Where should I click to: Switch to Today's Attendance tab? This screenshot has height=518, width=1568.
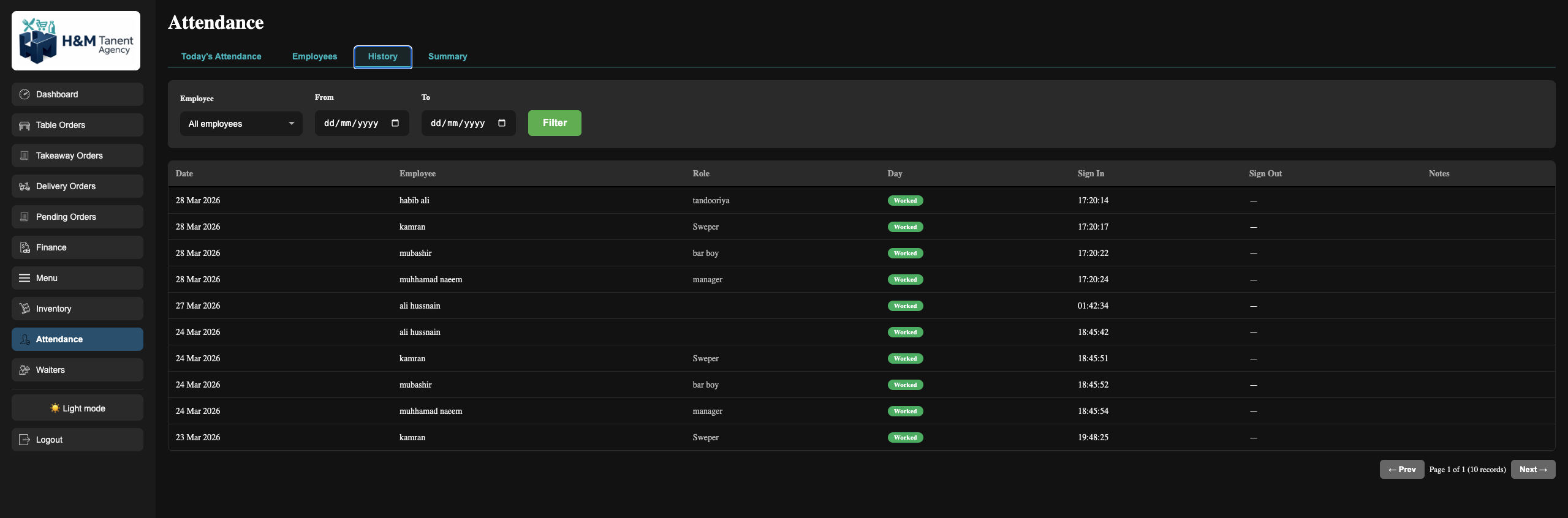pyautogui.click(x=221, y=56)
